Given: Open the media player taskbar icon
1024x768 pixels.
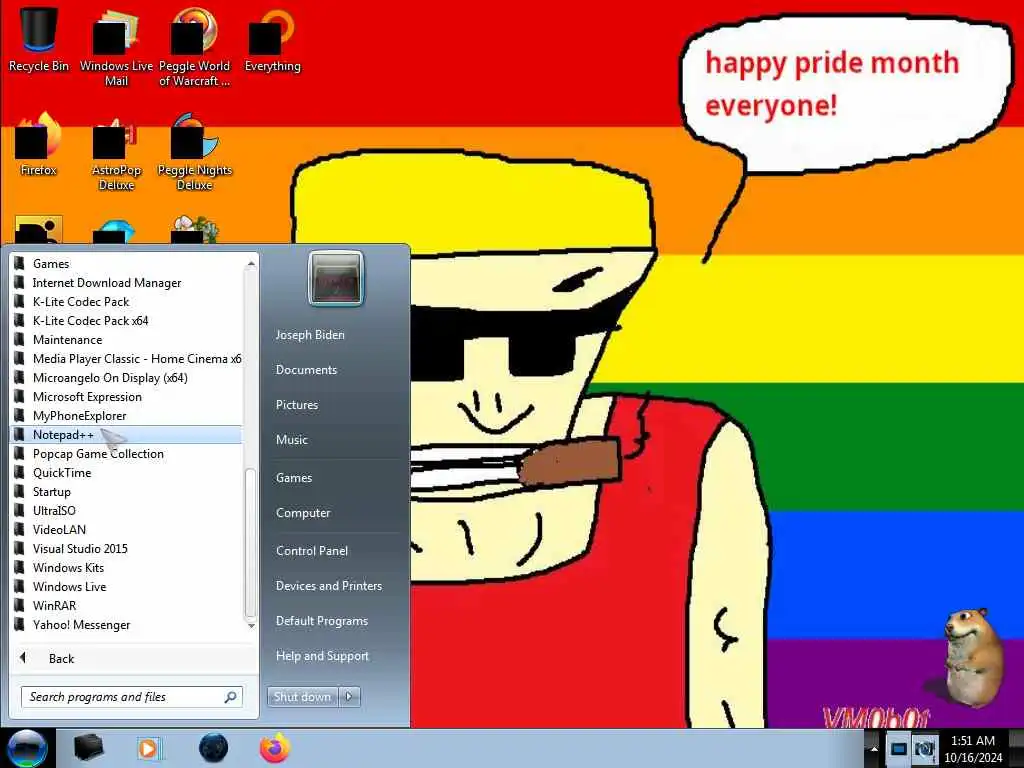Looking at the screenshot, I should click(x=150, y=748).
